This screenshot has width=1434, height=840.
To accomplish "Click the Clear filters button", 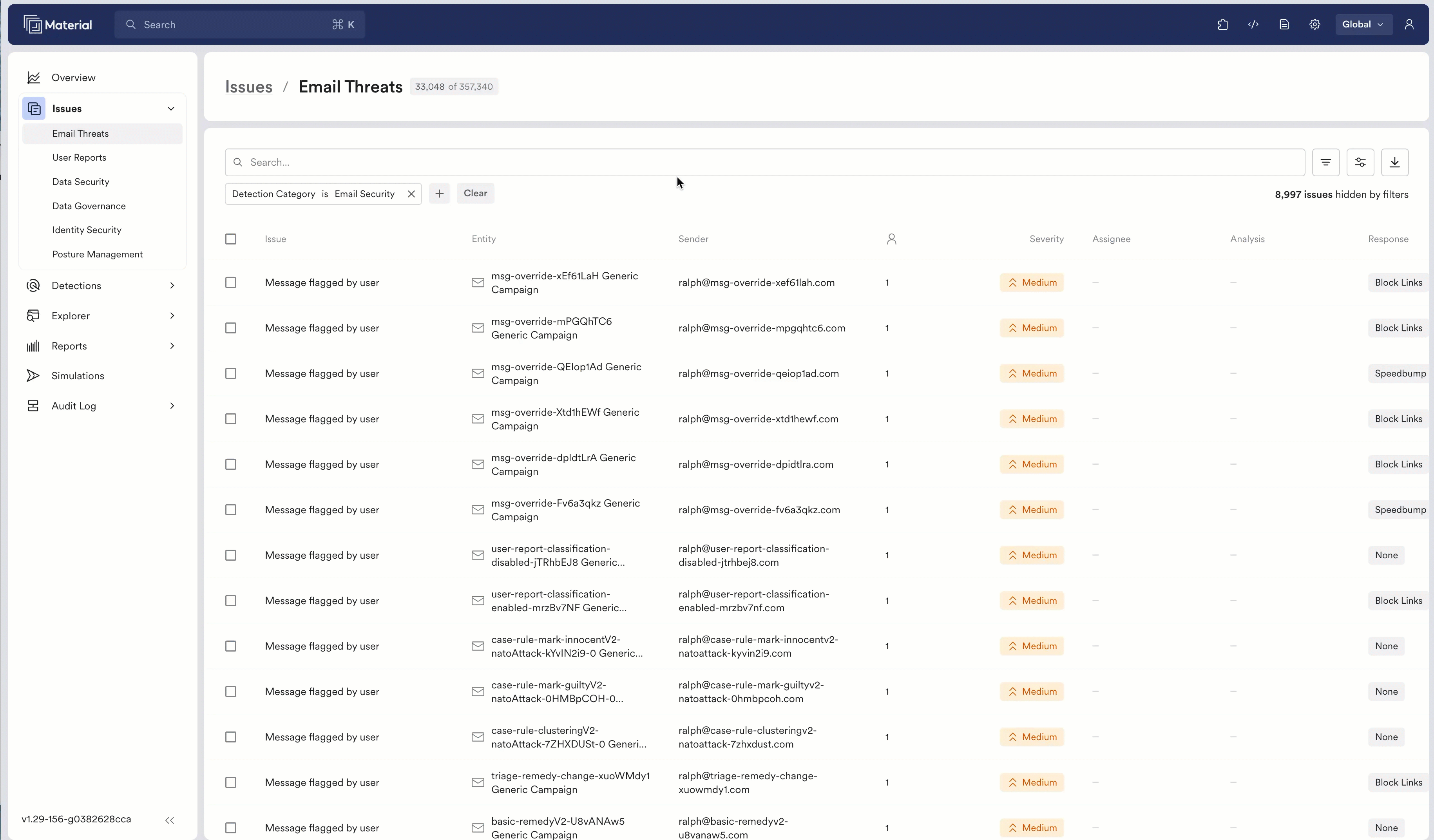I will click(x=476, y=194).
